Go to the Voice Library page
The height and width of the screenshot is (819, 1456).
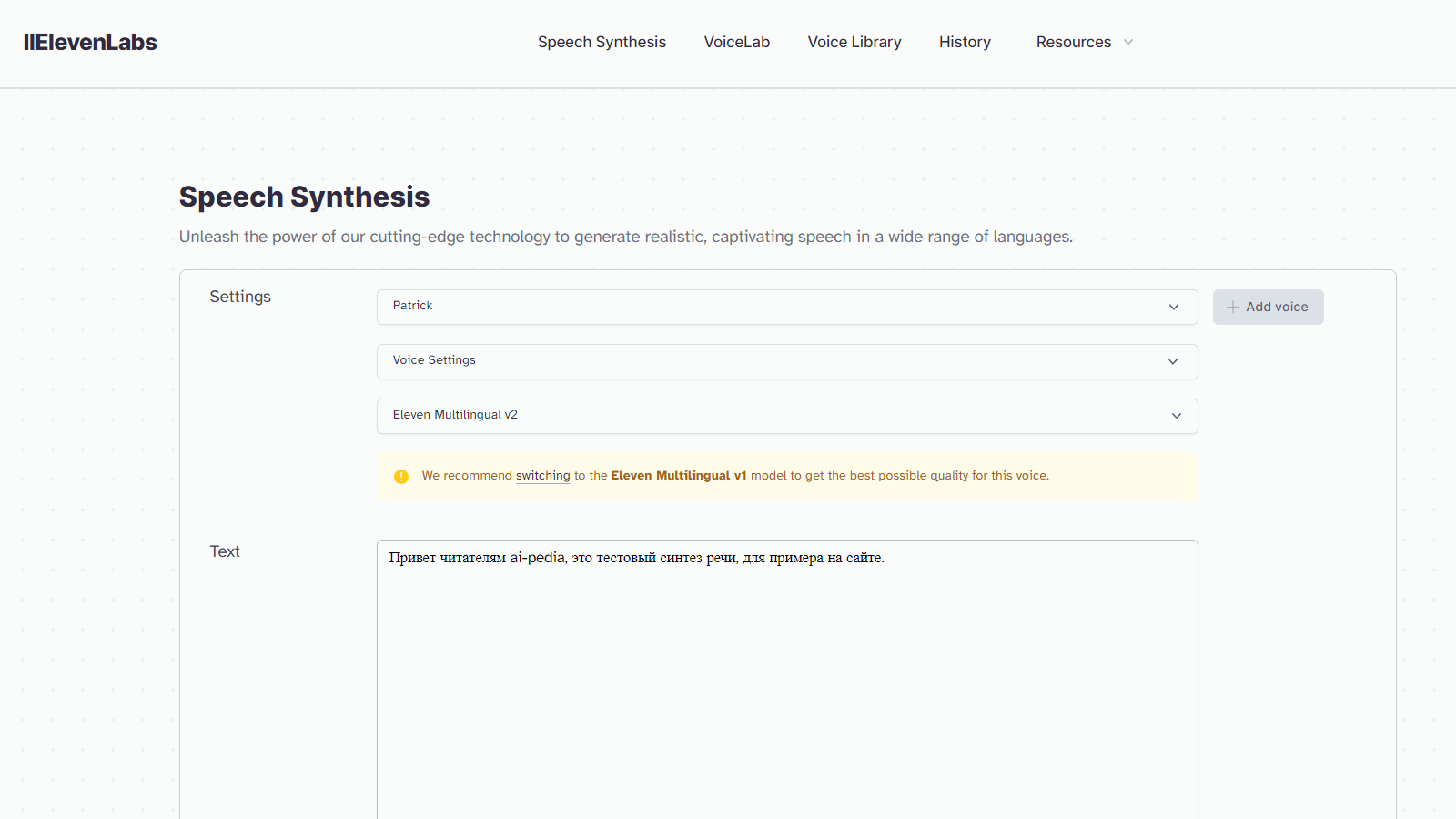[x=854, y=42]
